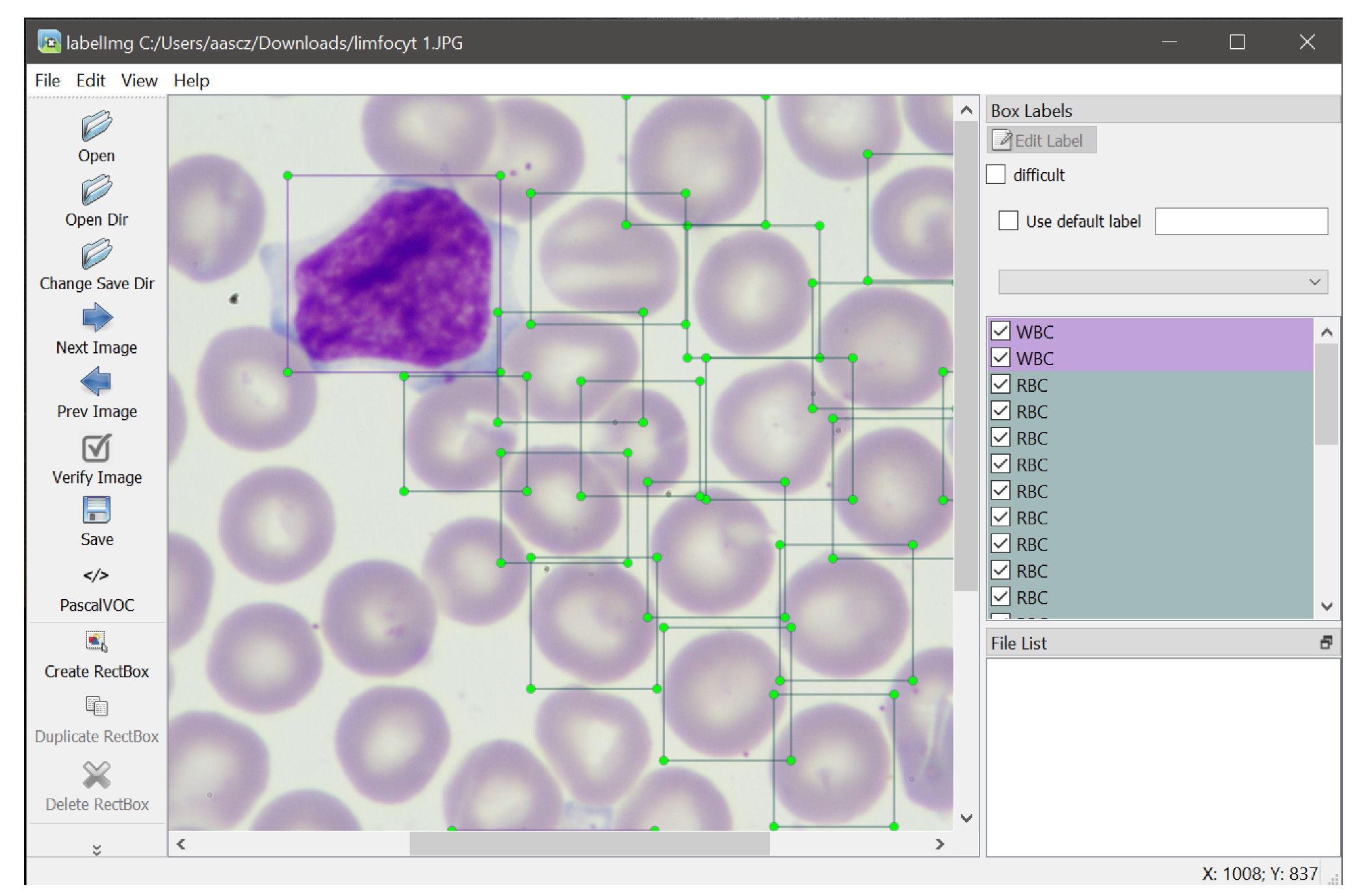Tick the Use default label checkbox
Viewport: 1359px width, 896px height.
click(1008, 221)
